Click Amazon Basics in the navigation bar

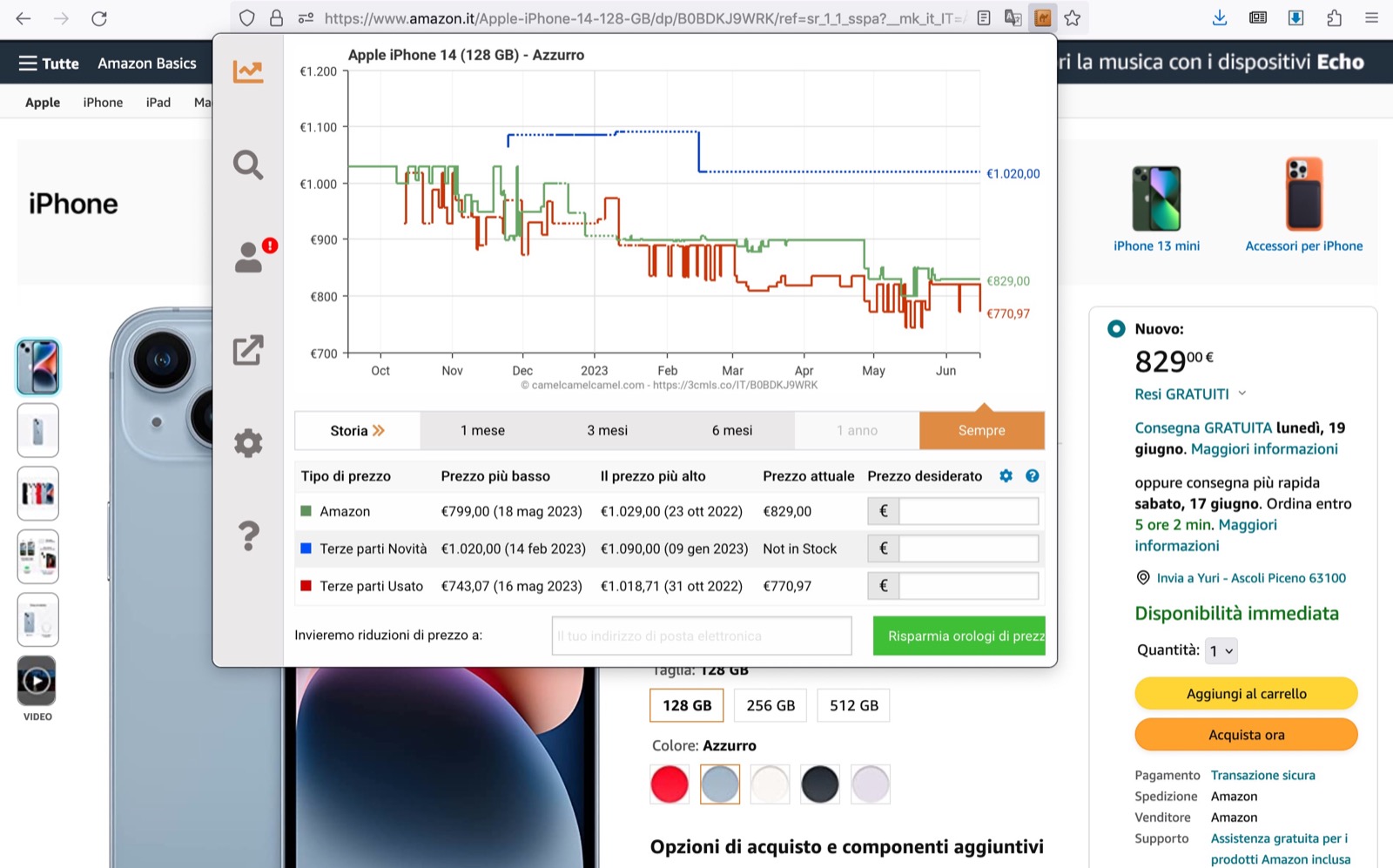[147, 64]
